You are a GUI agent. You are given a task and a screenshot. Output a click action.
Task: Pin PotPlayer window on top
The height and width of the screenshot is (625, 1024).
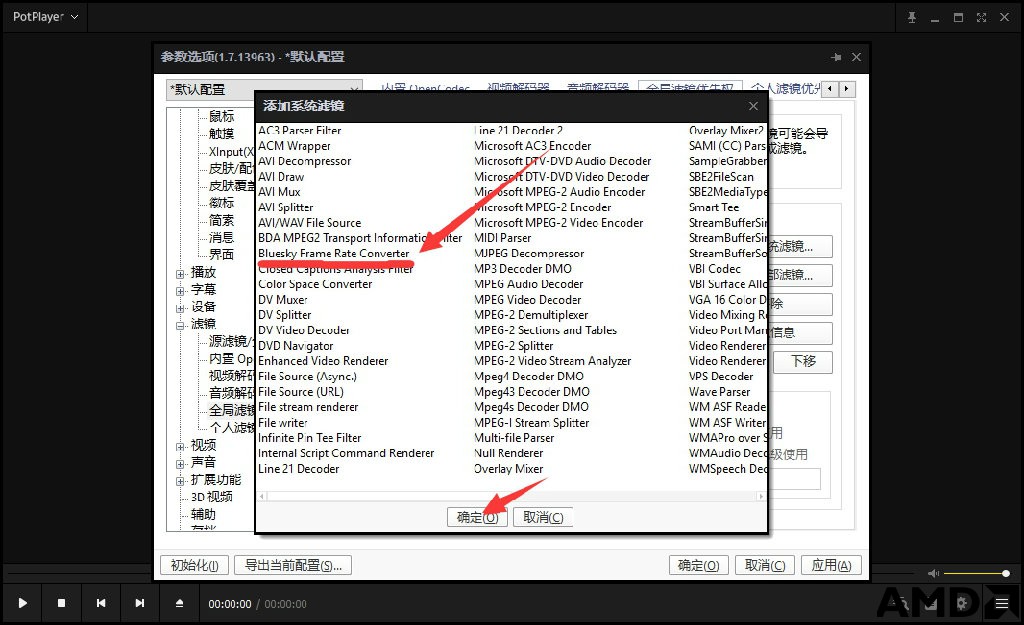[x=912, y=18]
